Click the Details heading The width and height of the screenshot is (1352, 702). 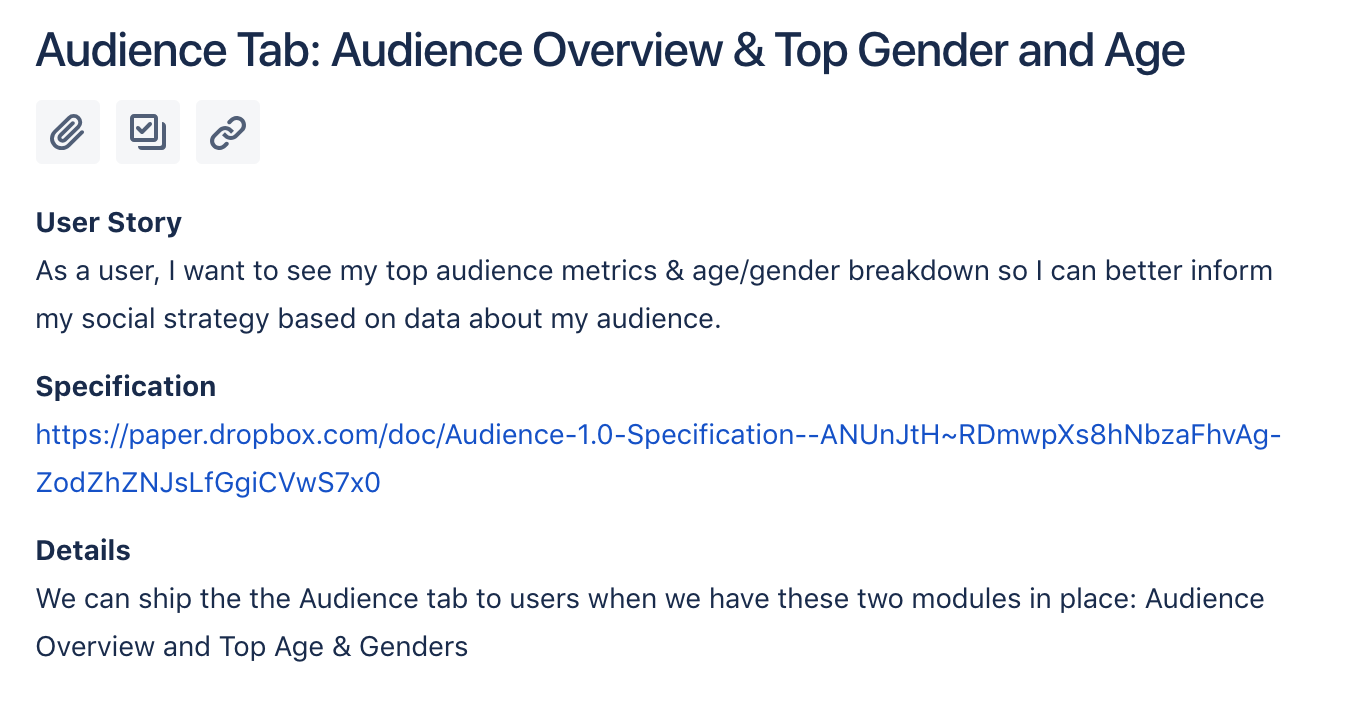click(x=84, y=550)
